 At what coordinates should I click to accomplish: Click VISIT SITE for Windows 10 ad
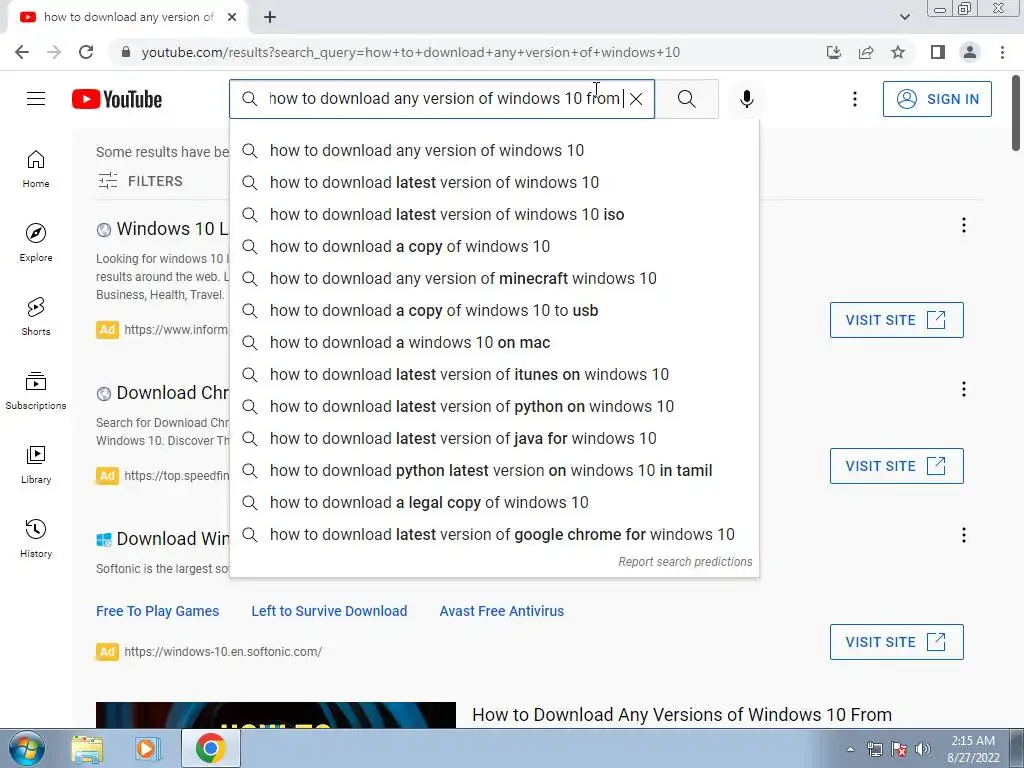(896, 320)
